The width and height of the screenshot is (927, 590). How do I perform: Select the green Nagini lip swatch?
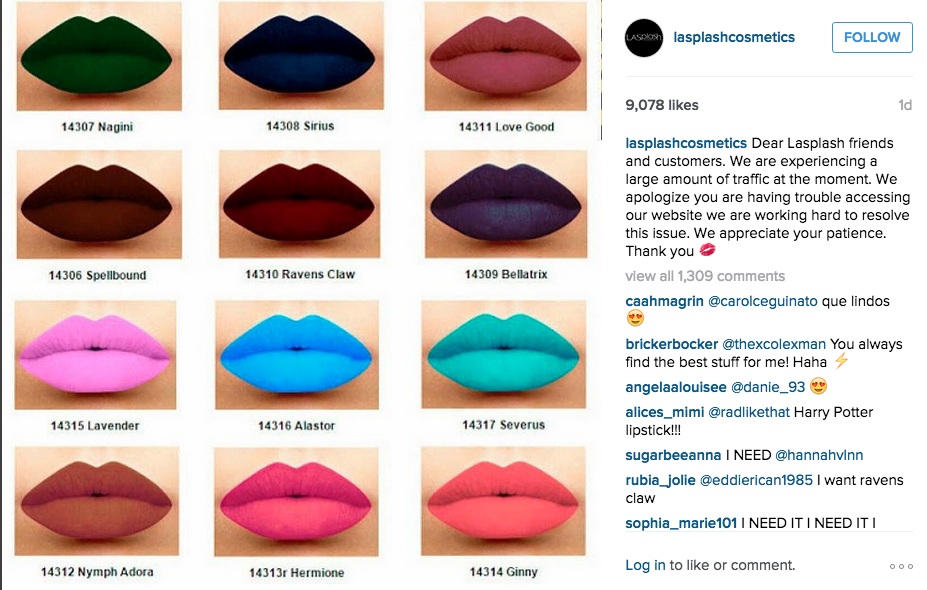coord(99,57)
